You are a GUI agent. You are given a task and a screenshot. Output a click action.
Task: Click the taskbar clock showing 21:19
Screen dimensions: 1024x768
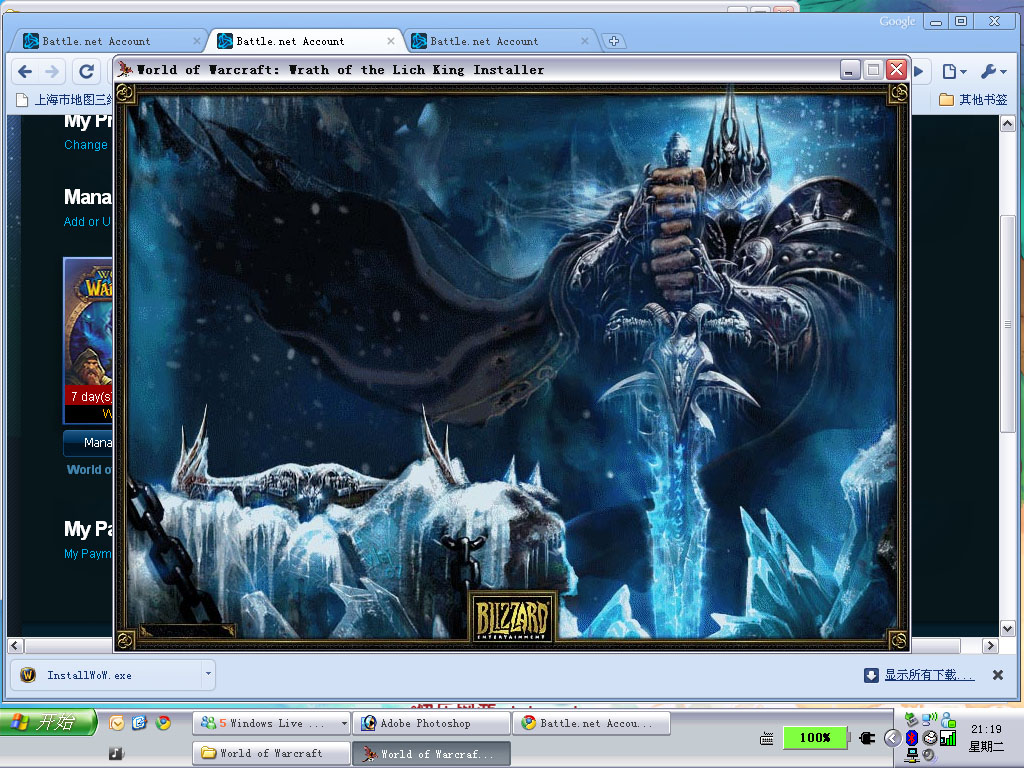coord(986,729)
